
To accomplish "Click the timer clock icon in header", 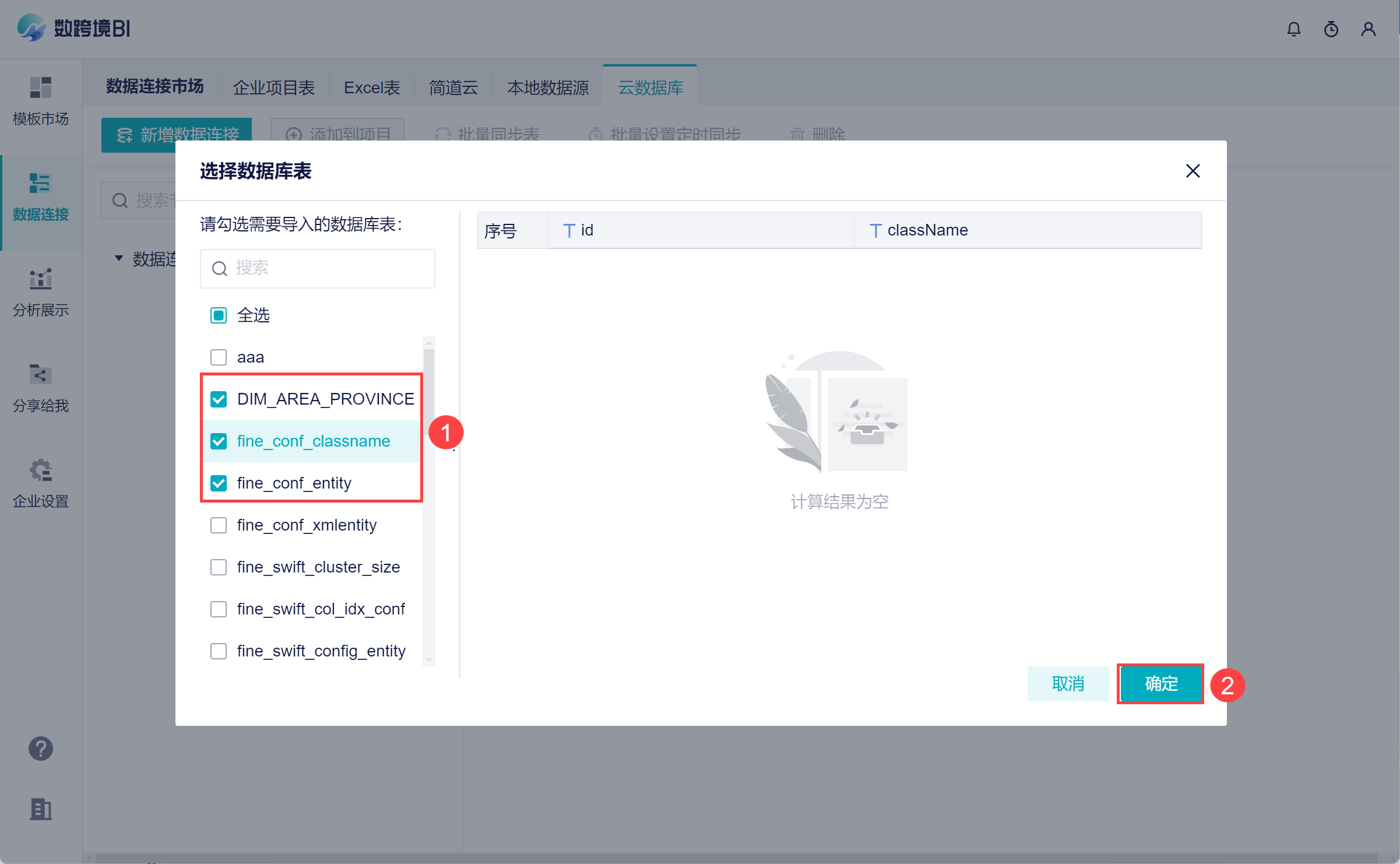I will tap(1331, 29).
